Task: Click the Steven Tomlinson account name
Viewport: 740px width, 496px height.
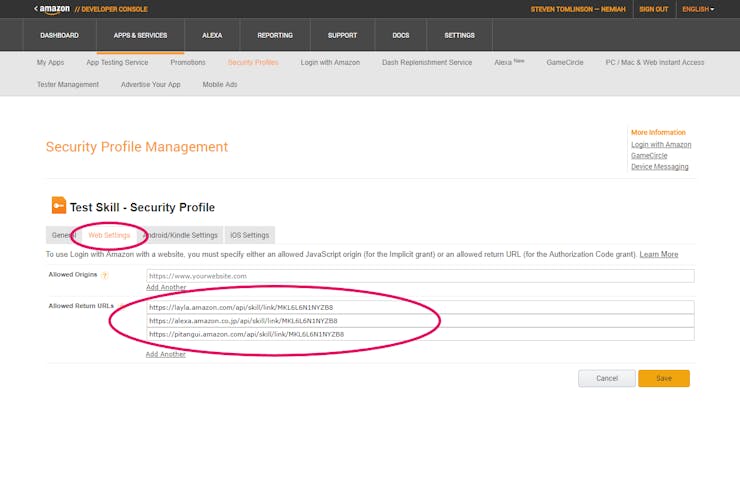Action: point(578,9)
